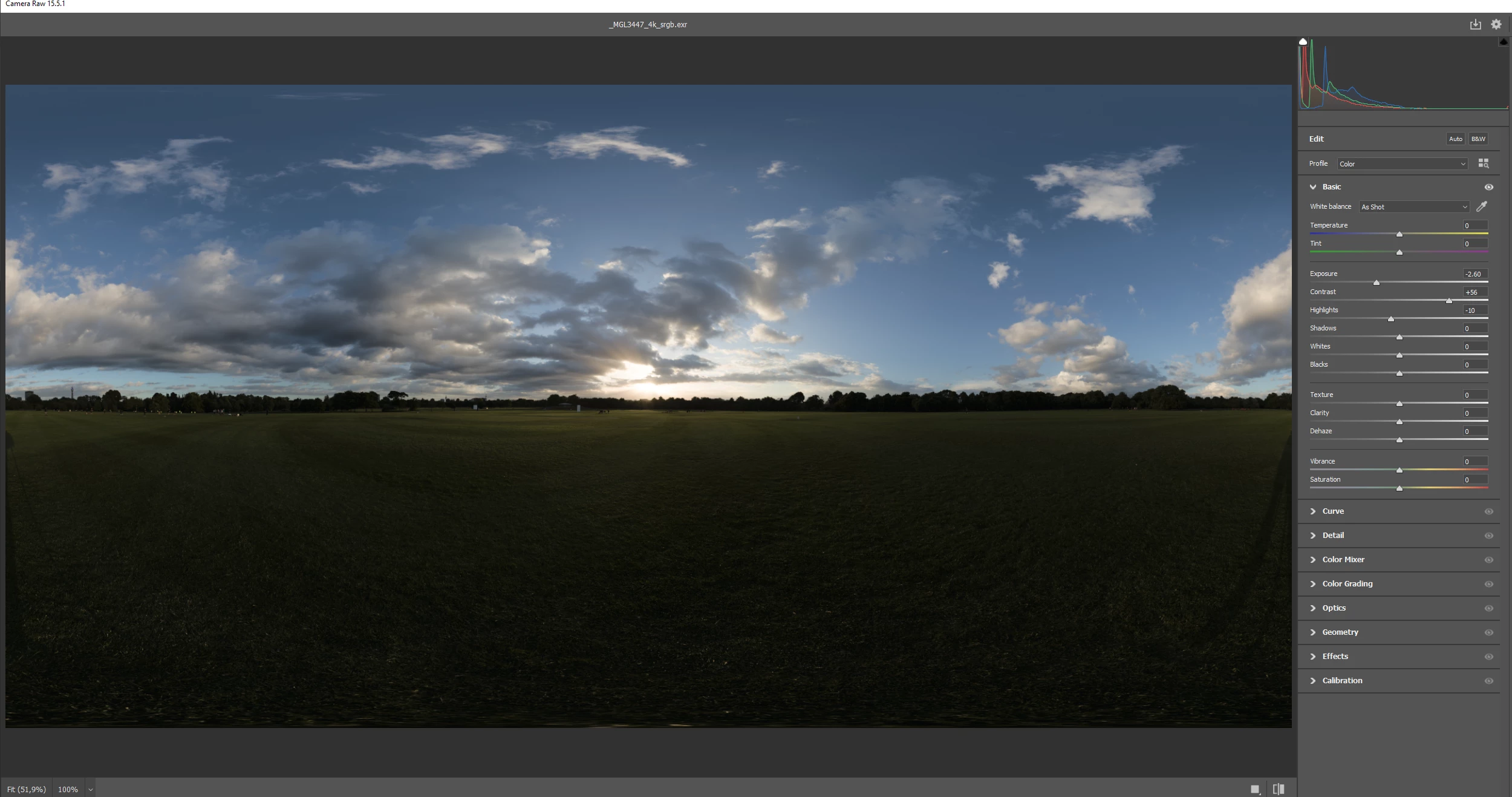Open Camera Raw preferences gear icon

coord(1496,24)
